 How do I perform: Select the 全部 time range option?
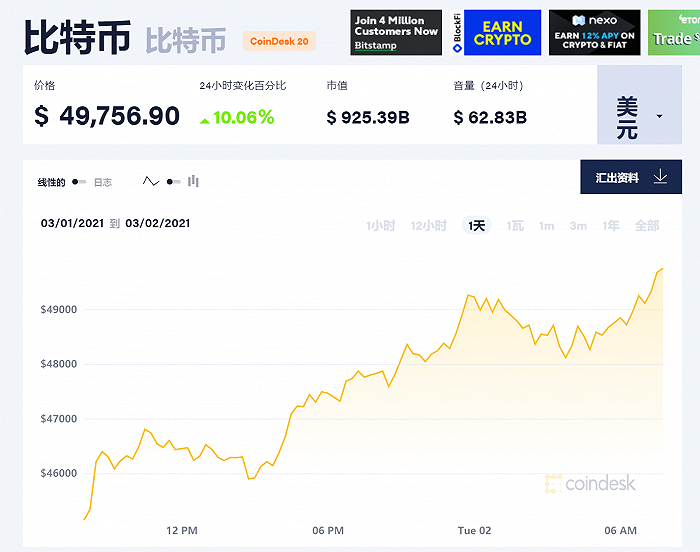647,226
